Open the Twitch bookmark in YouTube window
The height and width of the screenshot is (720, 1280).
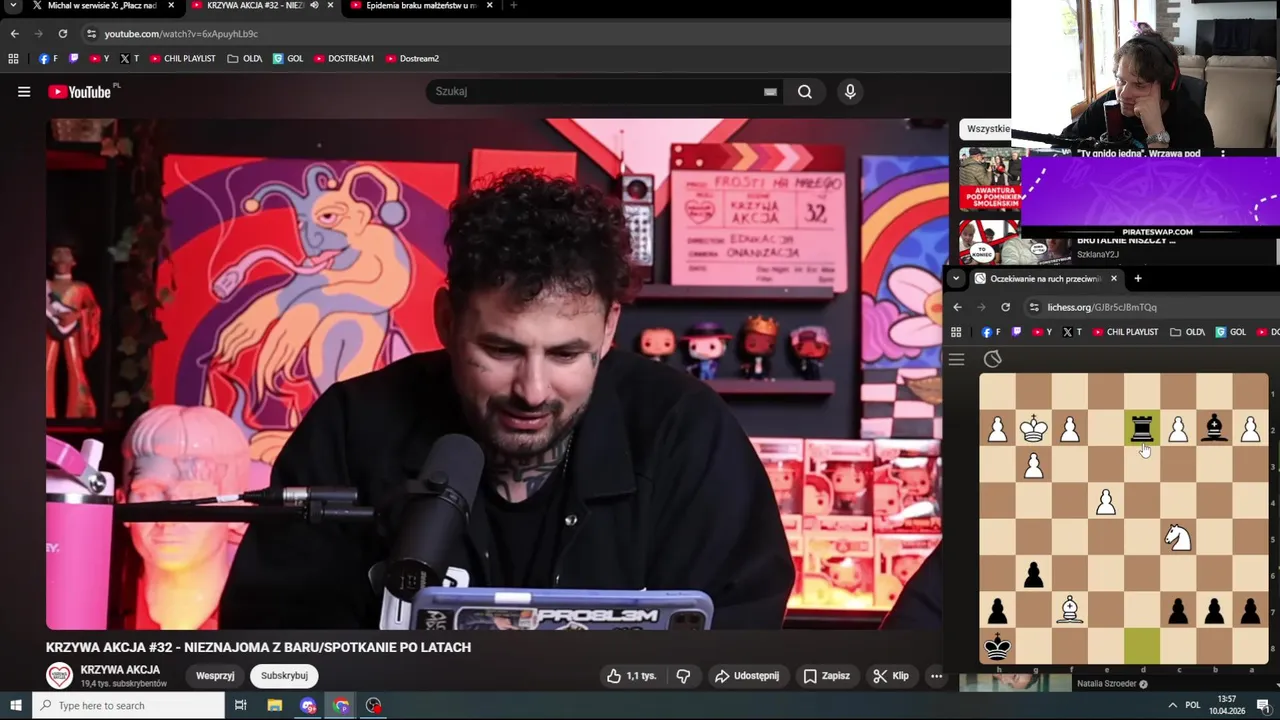click(x=74, y=59)
